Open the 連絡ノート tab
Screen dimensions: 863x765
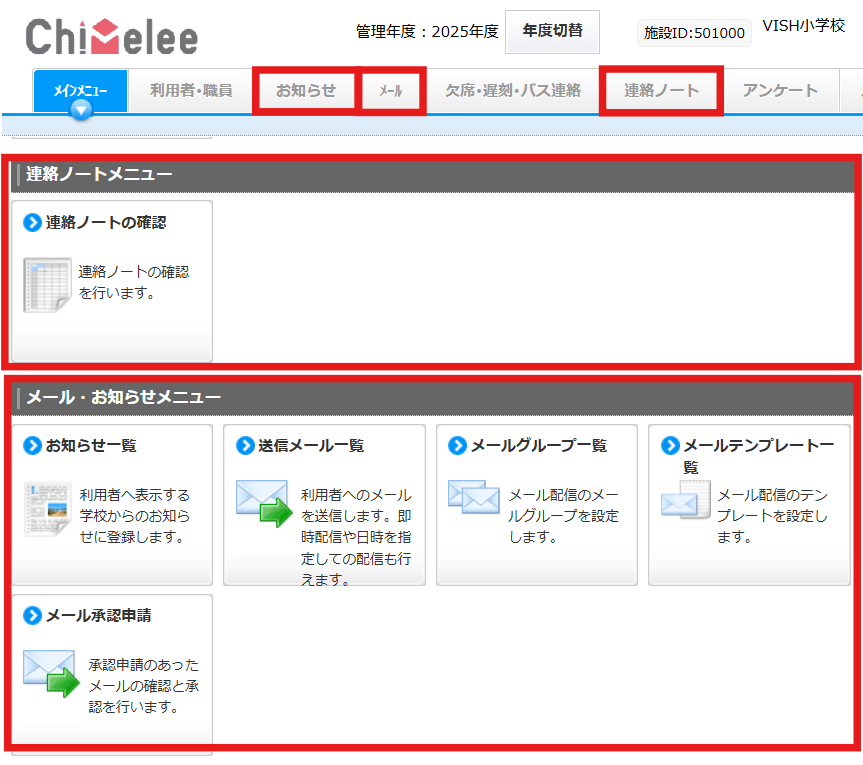662,90
